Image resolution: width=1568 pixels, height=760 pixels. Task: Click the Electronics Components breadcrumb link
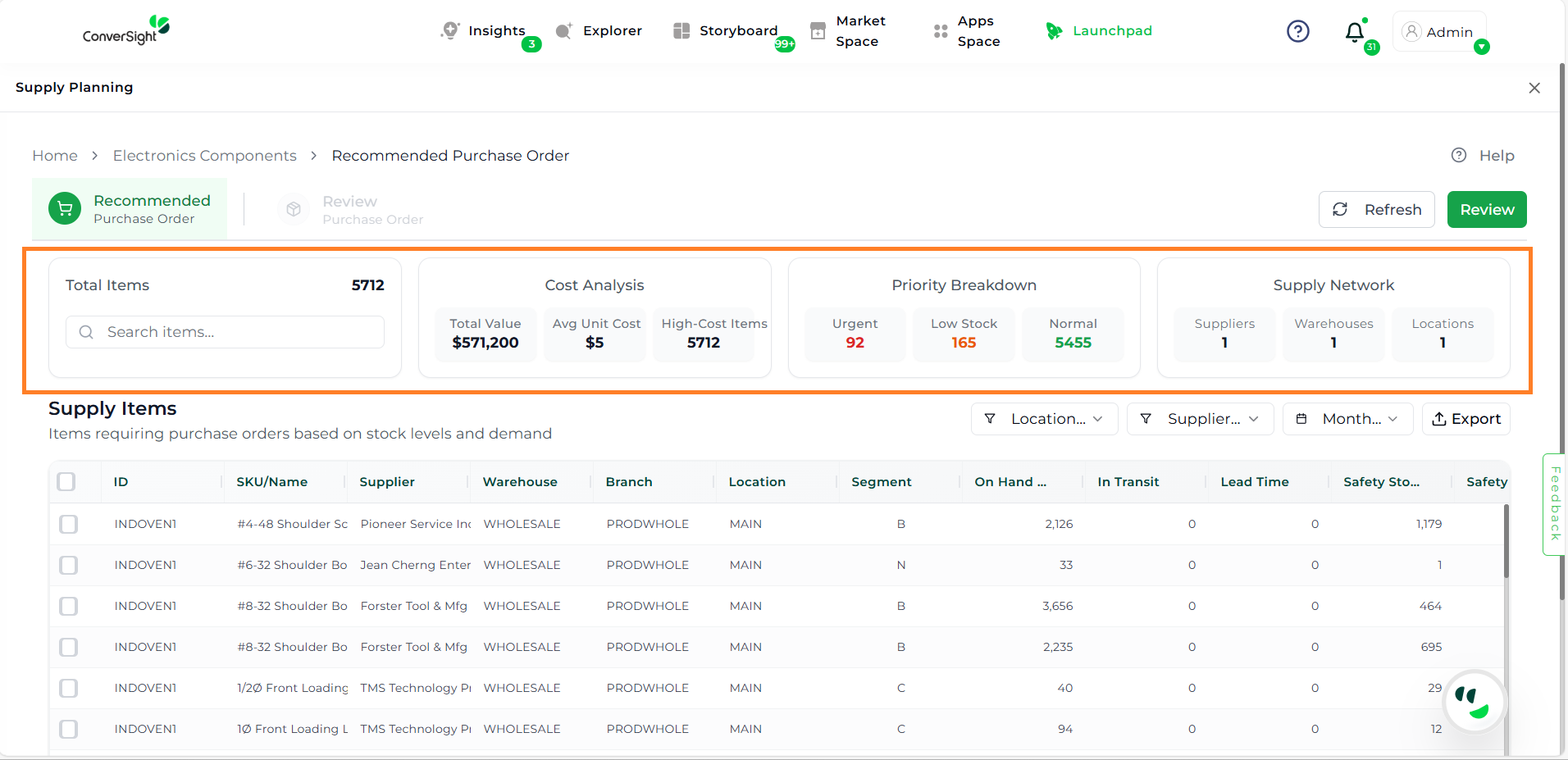click(x=204, y=156)
